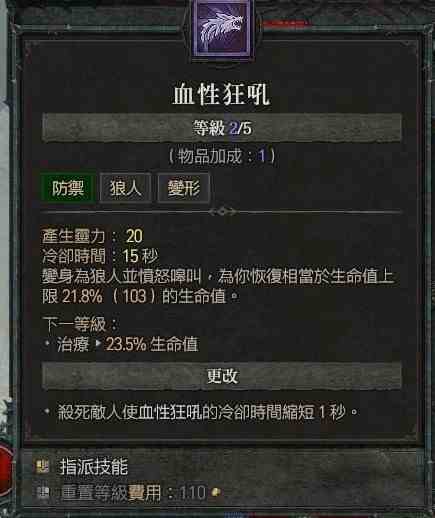This screenshot has width=435, height=518.
Task: Click the 指派技能 assign skill label
Action: pyautogui.click(x=94, y=466)
